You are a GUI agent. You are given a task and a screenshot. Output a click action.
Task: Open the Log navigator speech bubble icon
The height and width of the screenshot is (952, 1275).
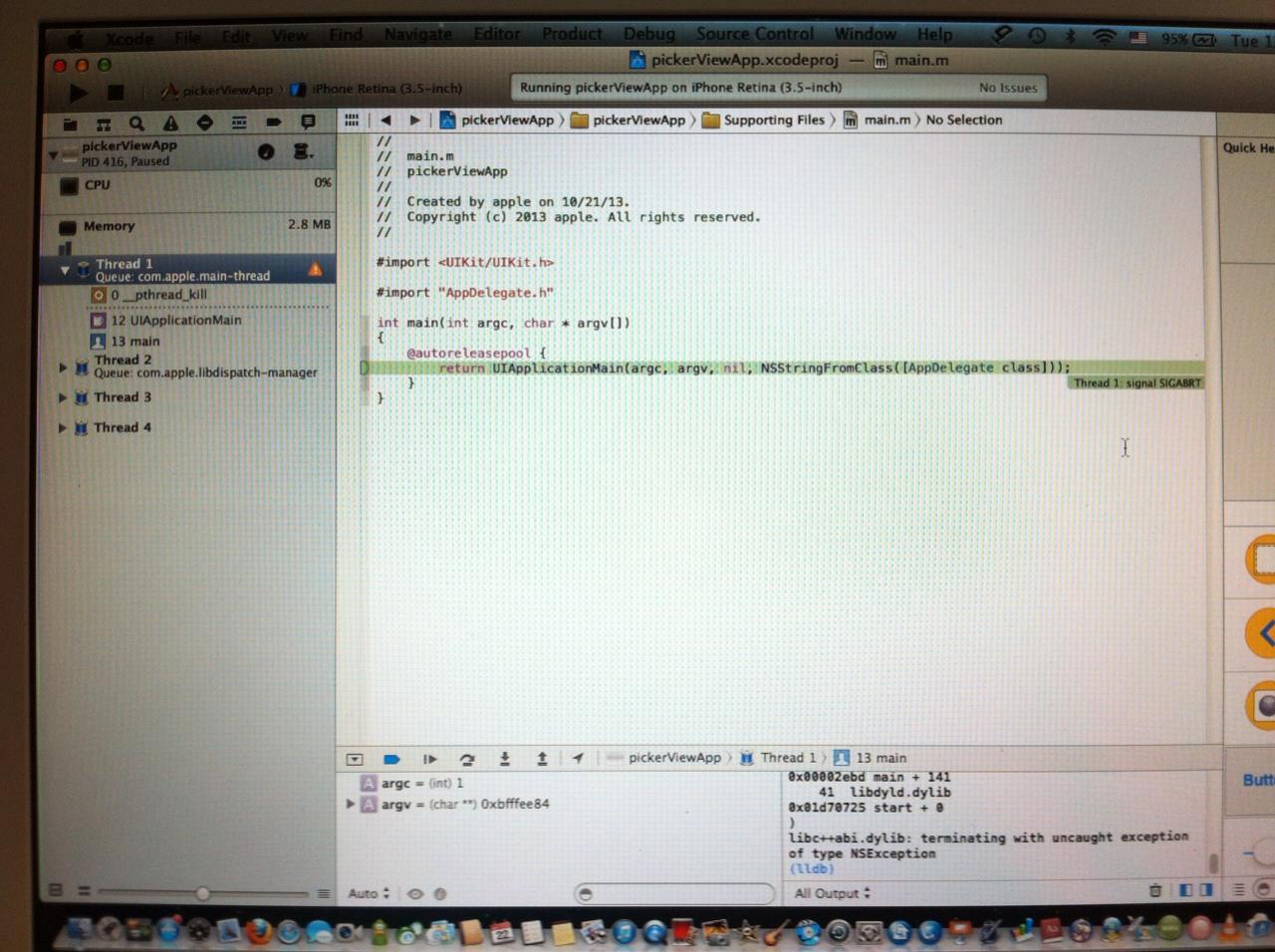tap(308, 122)
